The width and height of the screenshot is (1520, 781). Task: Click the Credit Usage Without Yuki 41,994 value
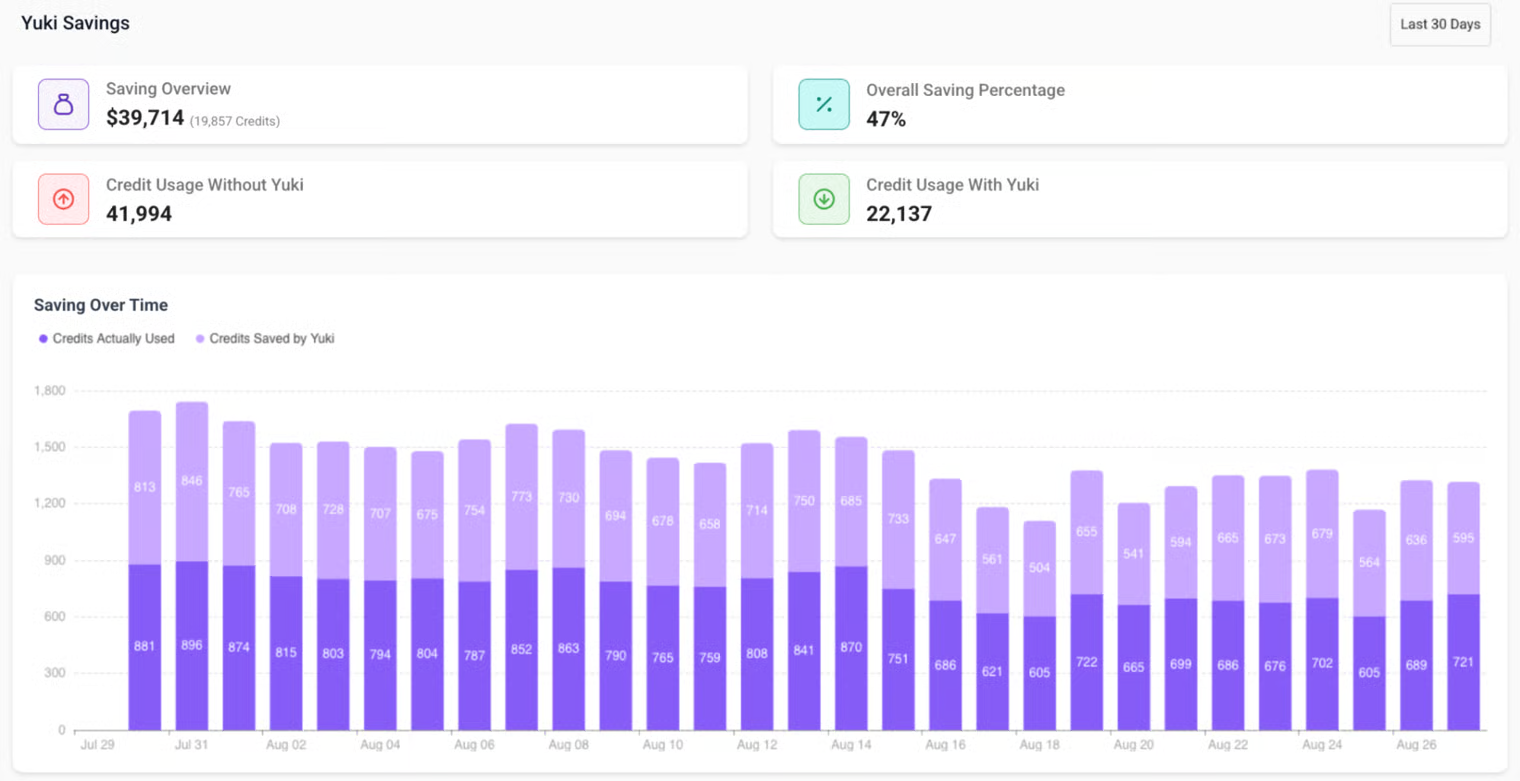139,214
